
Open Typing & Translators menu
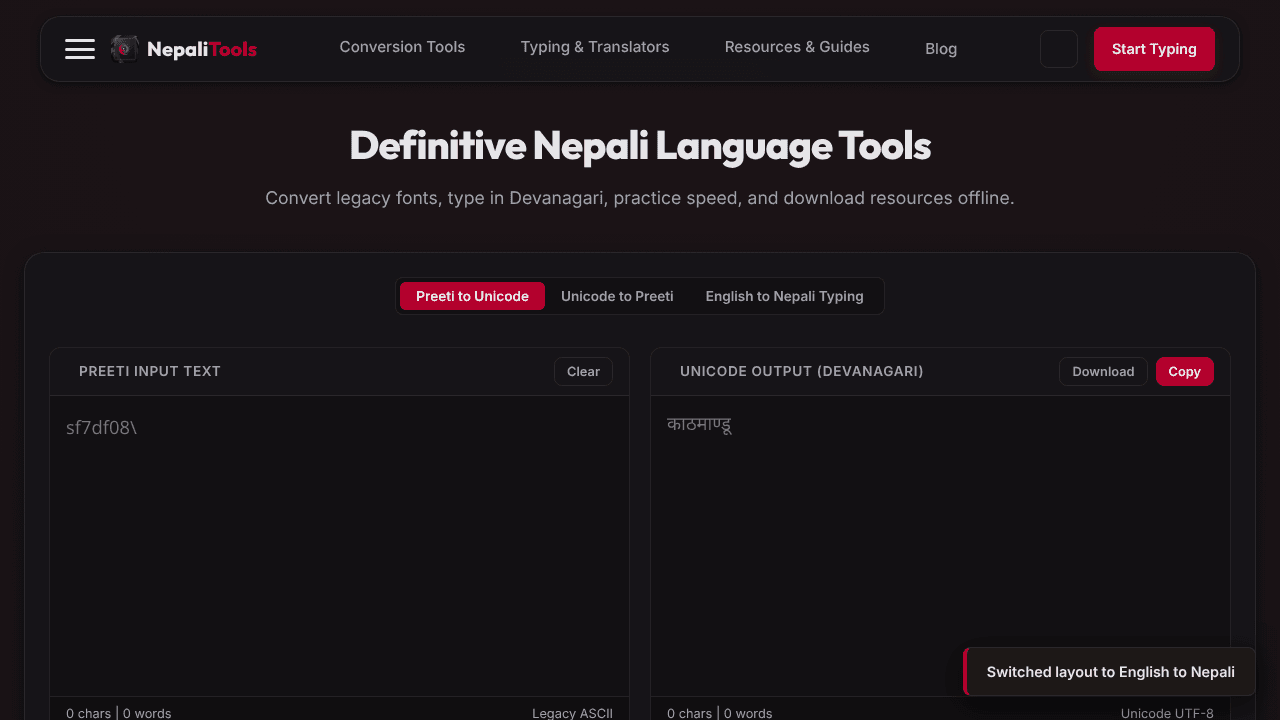pyautogui.click(x=595, y=47)
